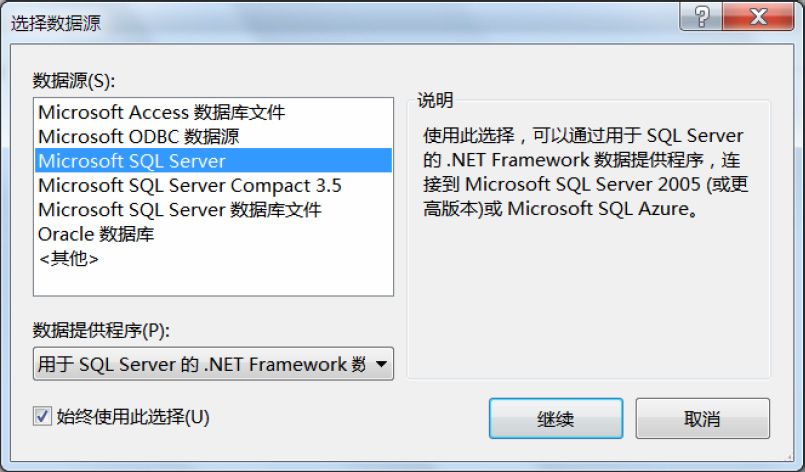Screen dimensions: 805x472
Task: Click the 数据源(S) label
Action: [74, 81]
